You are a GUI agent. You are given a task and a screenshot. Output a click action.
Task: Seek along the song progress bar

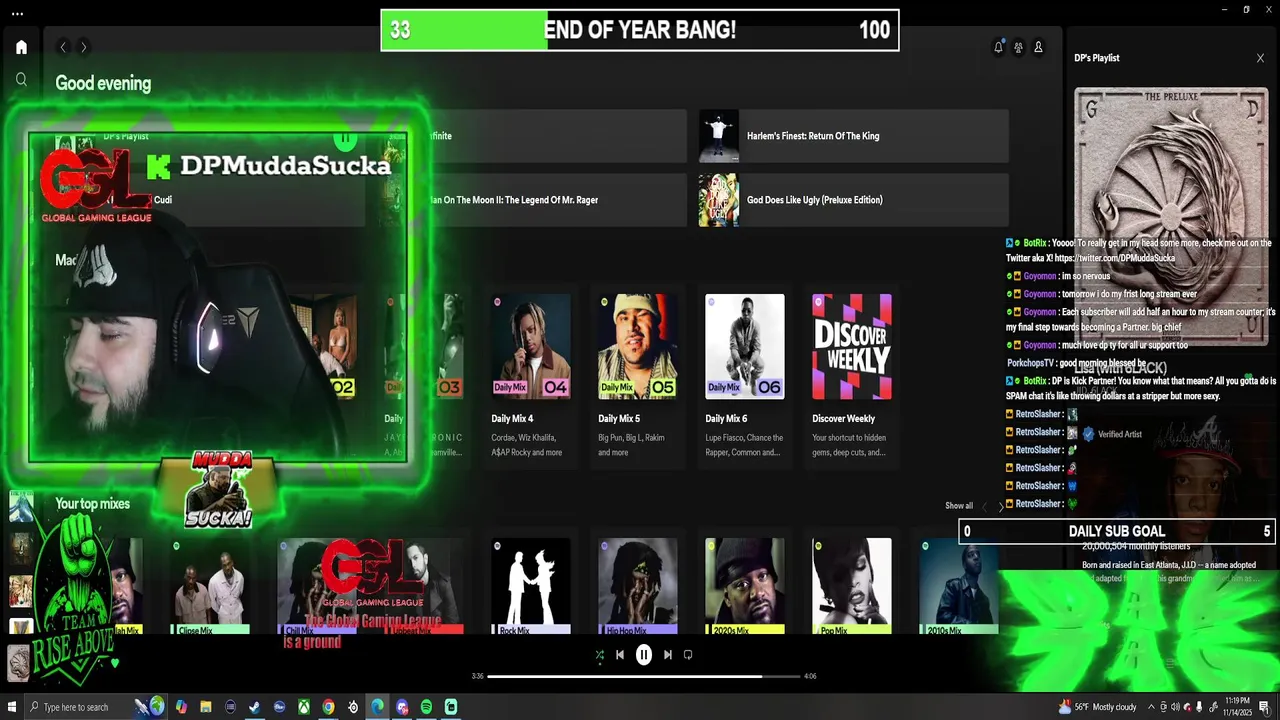[643, 676]
